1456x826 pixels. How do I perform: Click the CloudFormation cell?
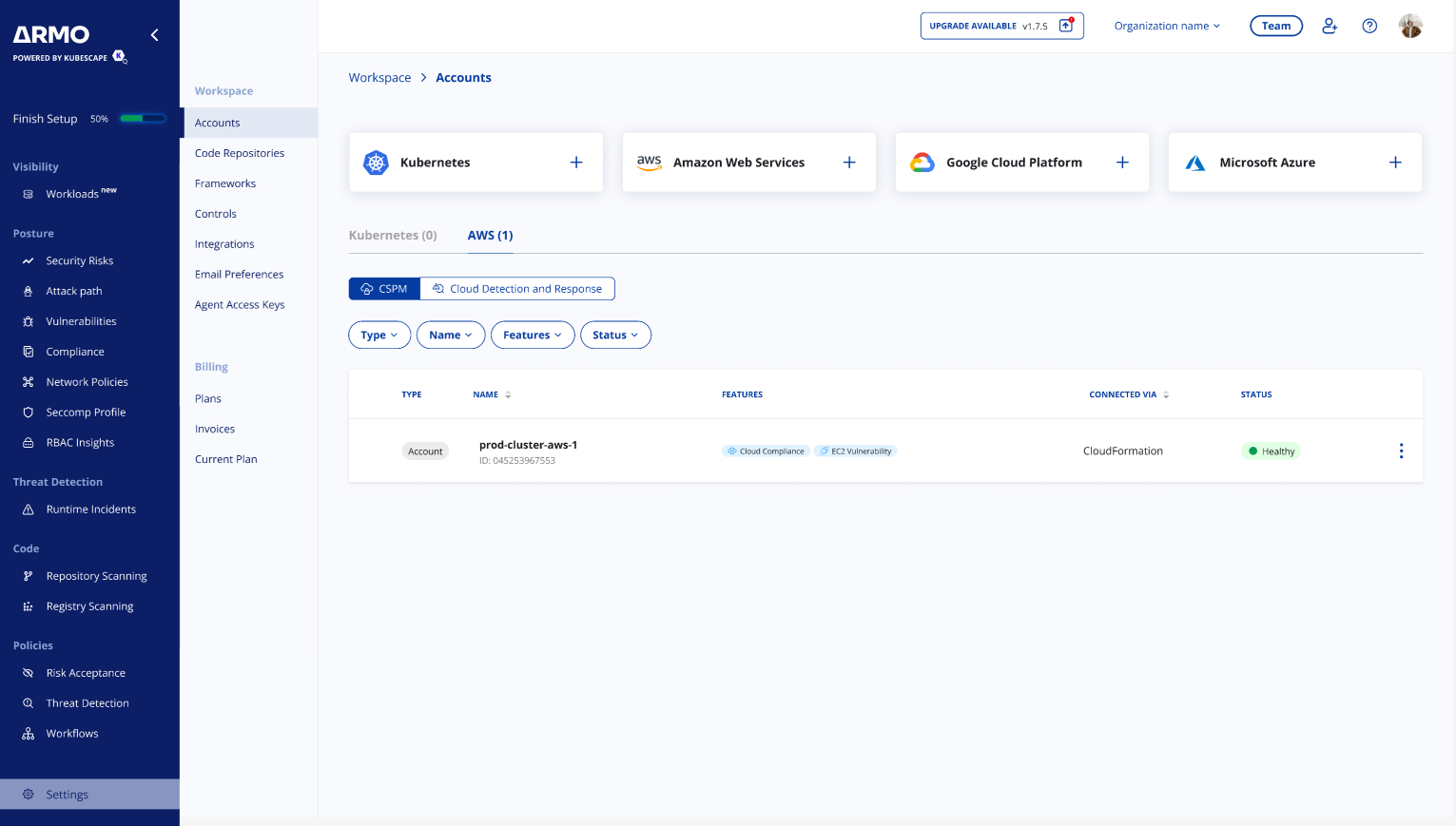pyautogui.click(x=1123, y=451)
